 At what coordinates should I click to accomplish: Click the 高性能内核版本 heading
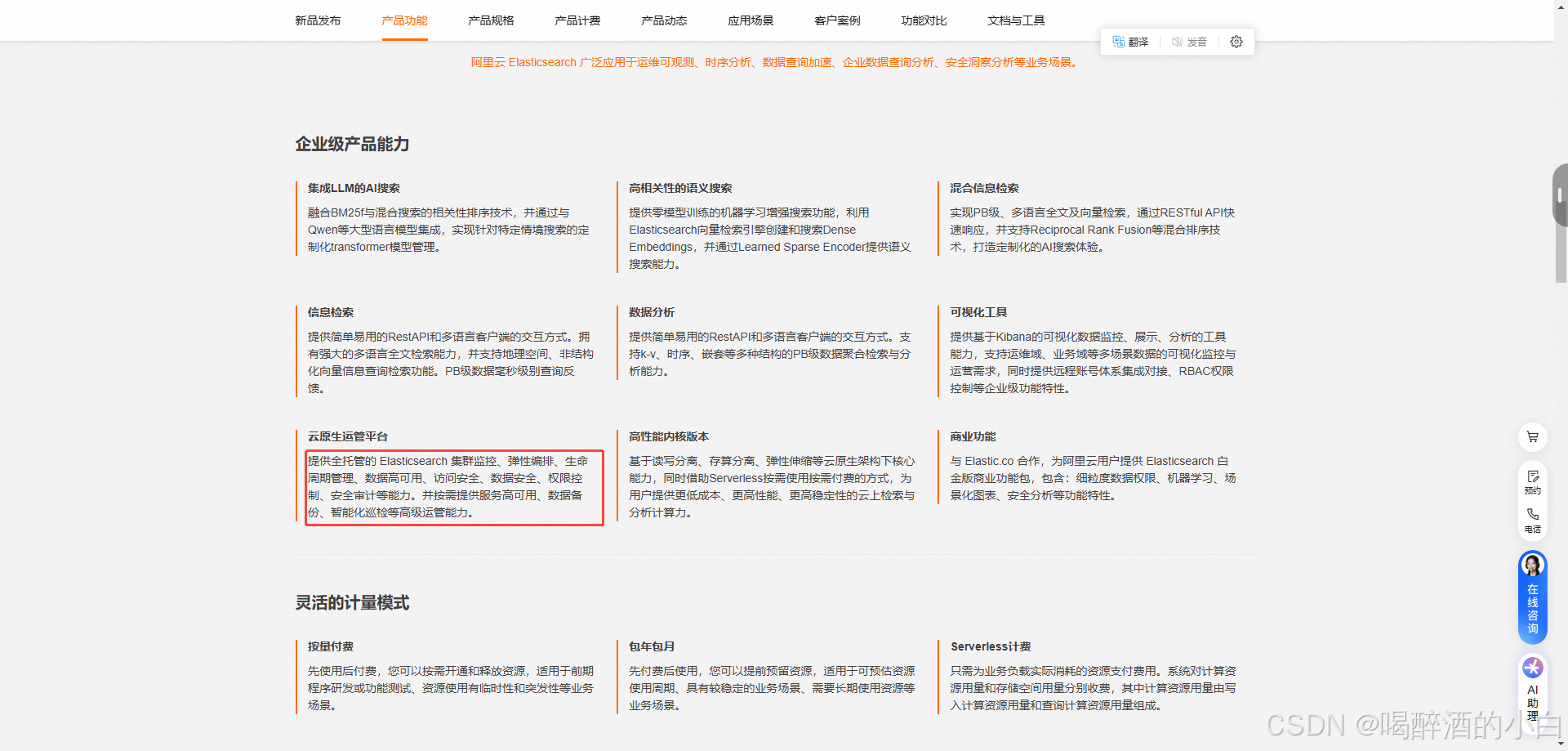coord(669,436)
